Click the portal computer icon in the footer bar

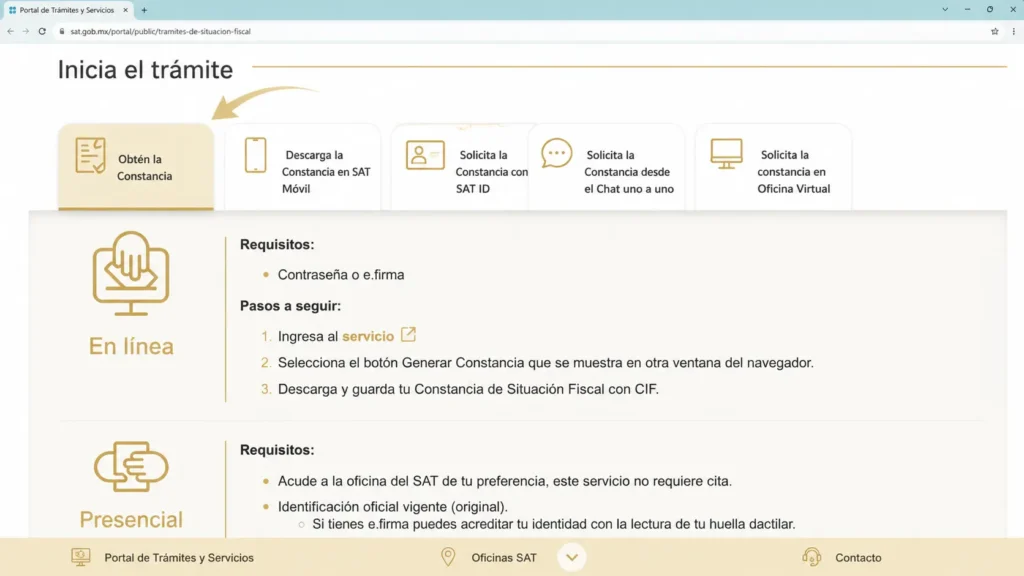pyautogui.click(x=81, y=557)
